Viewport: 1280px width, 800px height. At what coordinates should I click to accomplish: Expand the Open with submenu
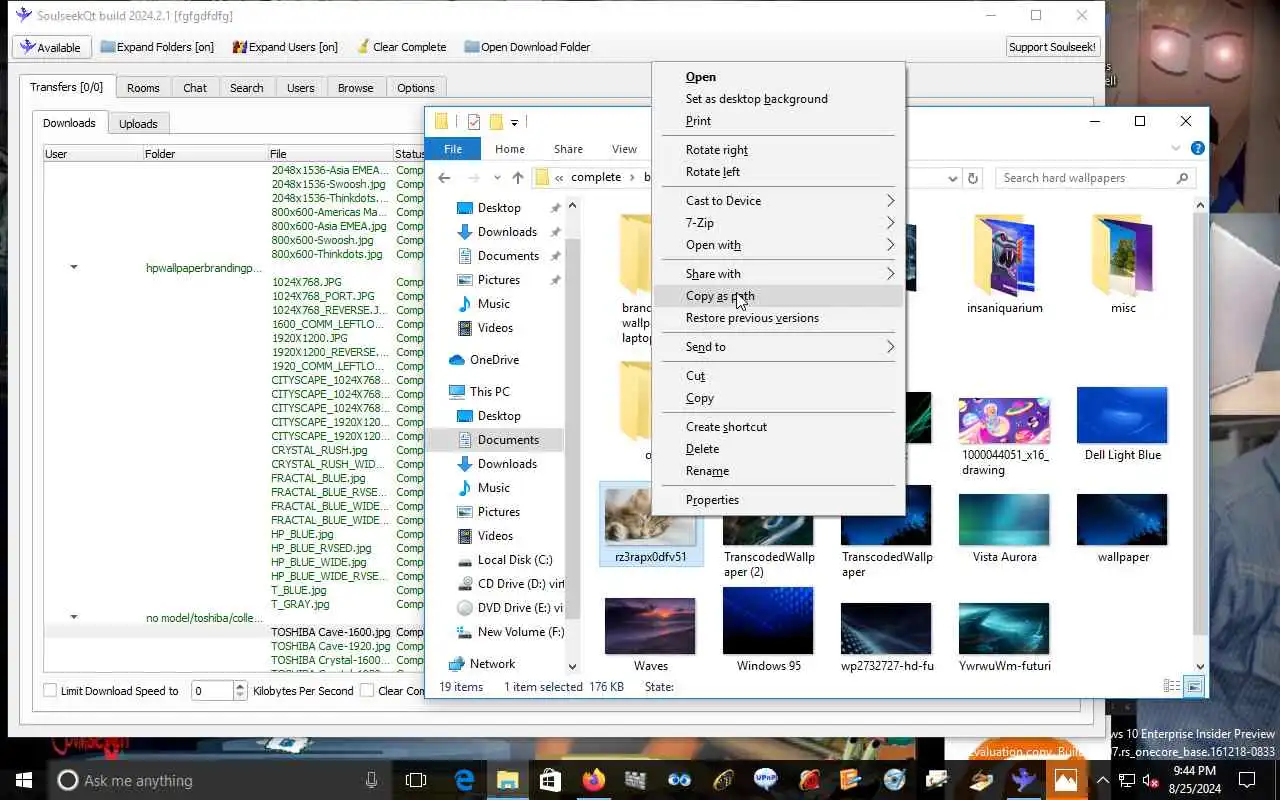pos(778,245)
